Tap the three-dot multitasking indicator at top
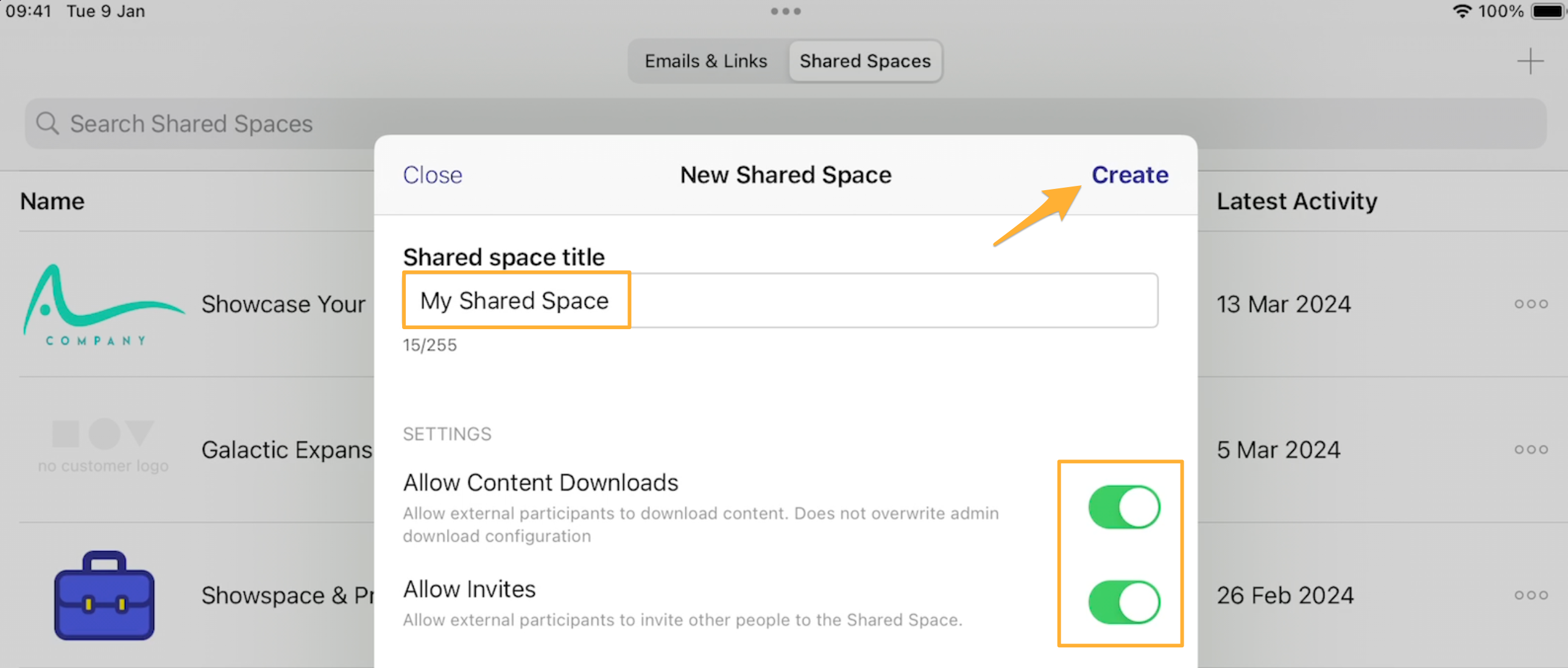1568x668 pixels. [x=785, y=11]
